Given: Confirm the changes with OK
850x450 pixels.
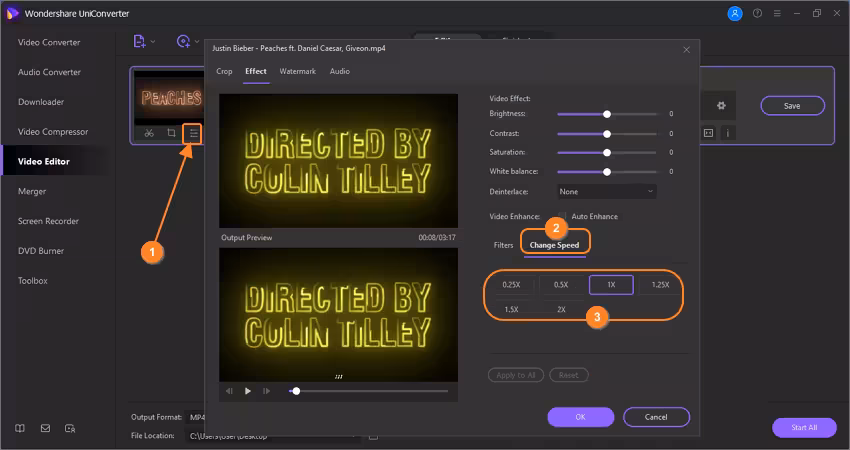Looking at the screenshot, I should tap(581, 417).
